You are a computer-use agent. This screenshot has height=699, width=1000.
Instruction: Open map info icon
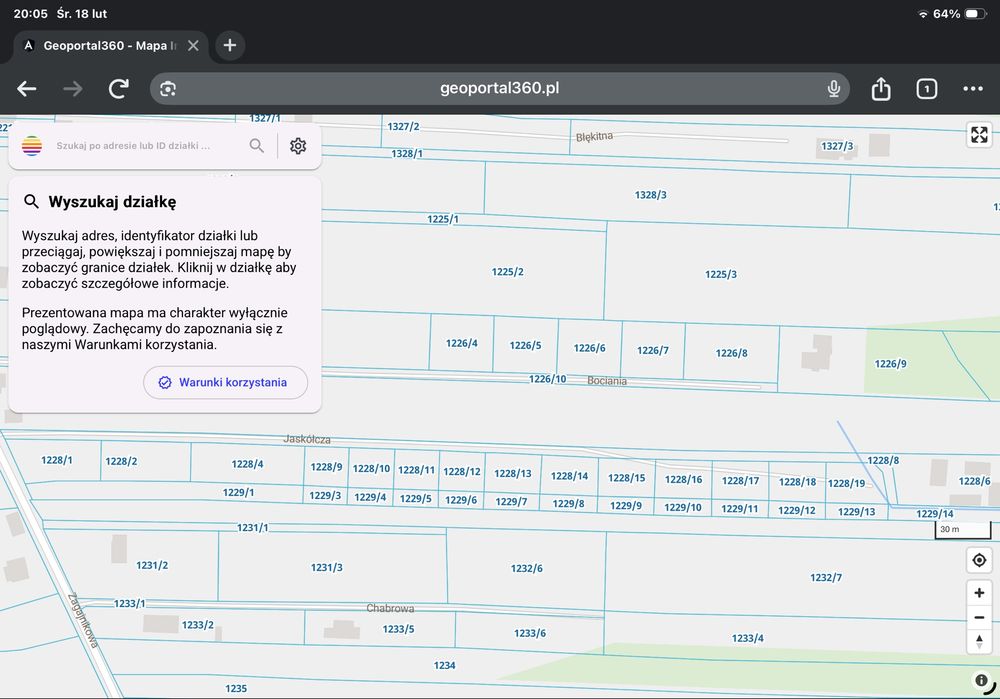coord(982,681)
